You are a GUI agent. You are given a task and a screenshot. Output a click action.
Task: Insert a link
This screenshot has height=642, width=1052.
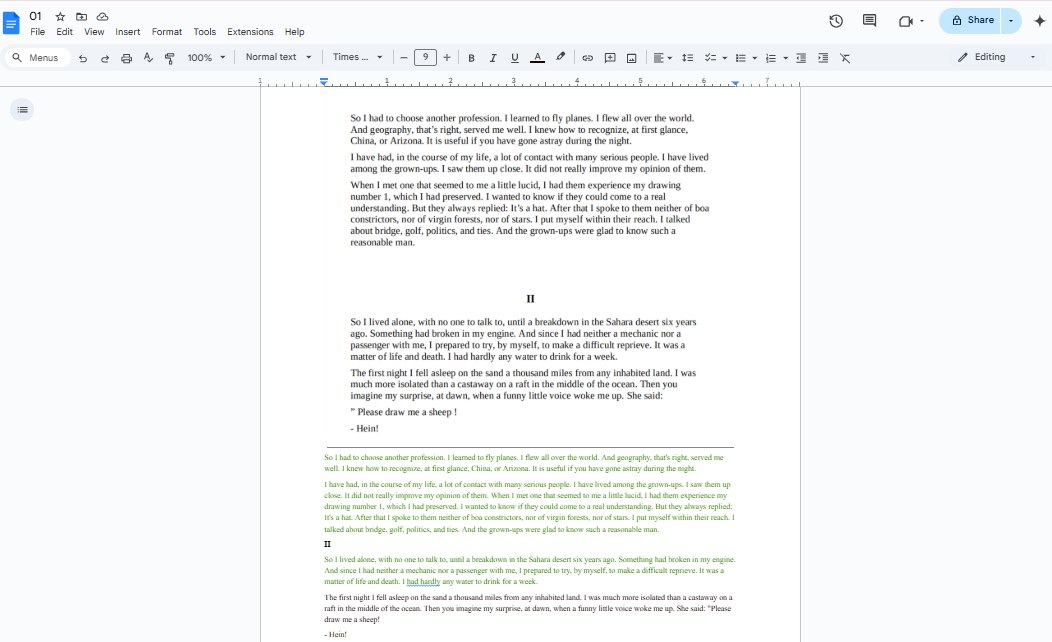click(x=589, y=57)
